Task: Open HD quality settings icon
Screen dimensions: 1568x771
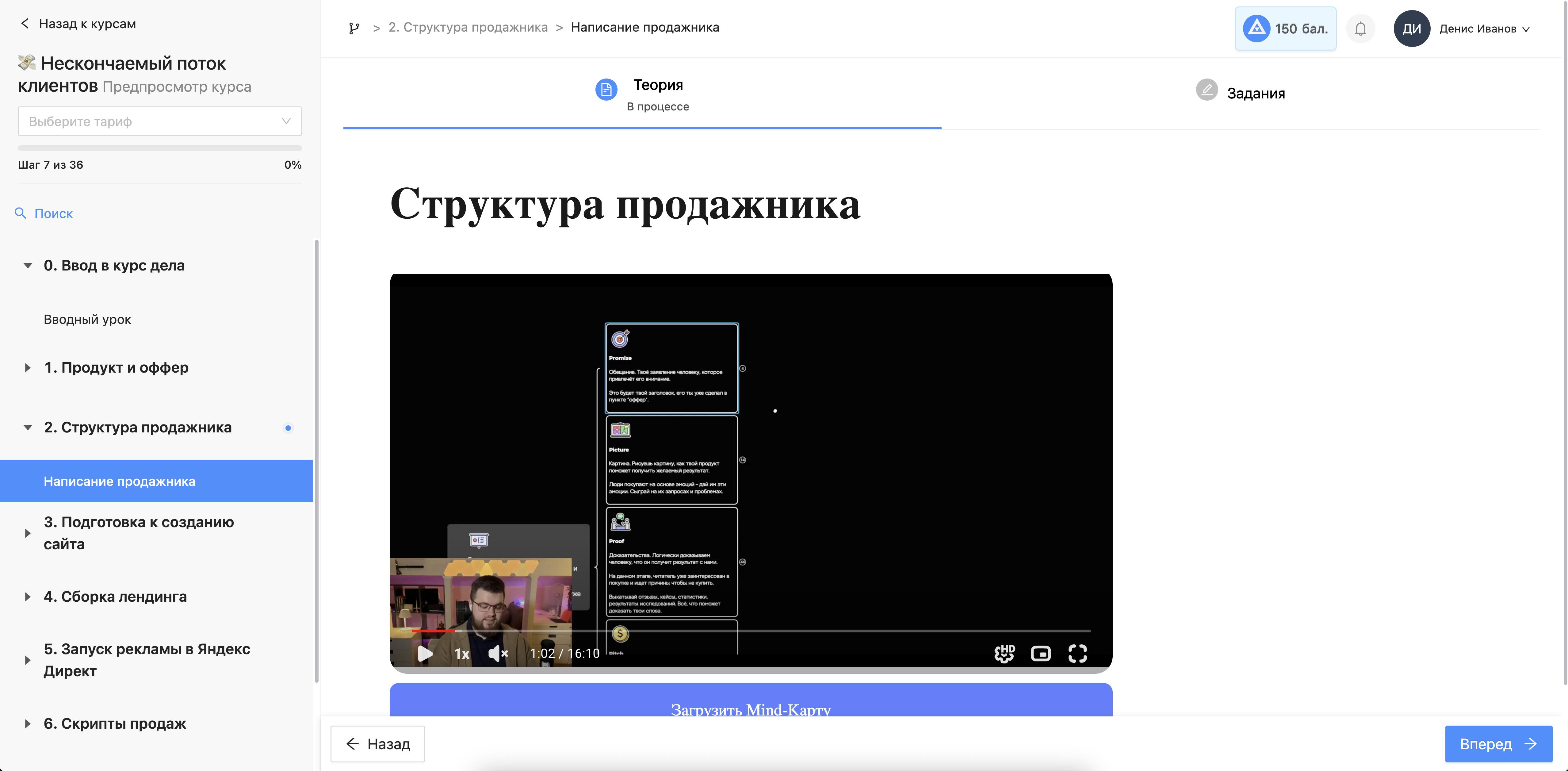Action: point(1004,654)
